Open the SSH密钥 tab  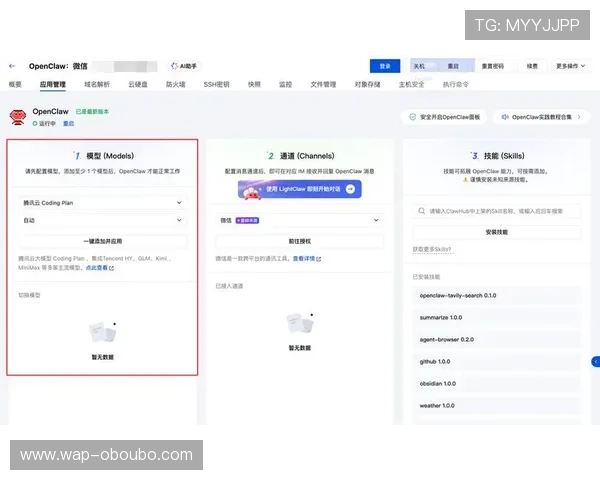click(217, 84)
